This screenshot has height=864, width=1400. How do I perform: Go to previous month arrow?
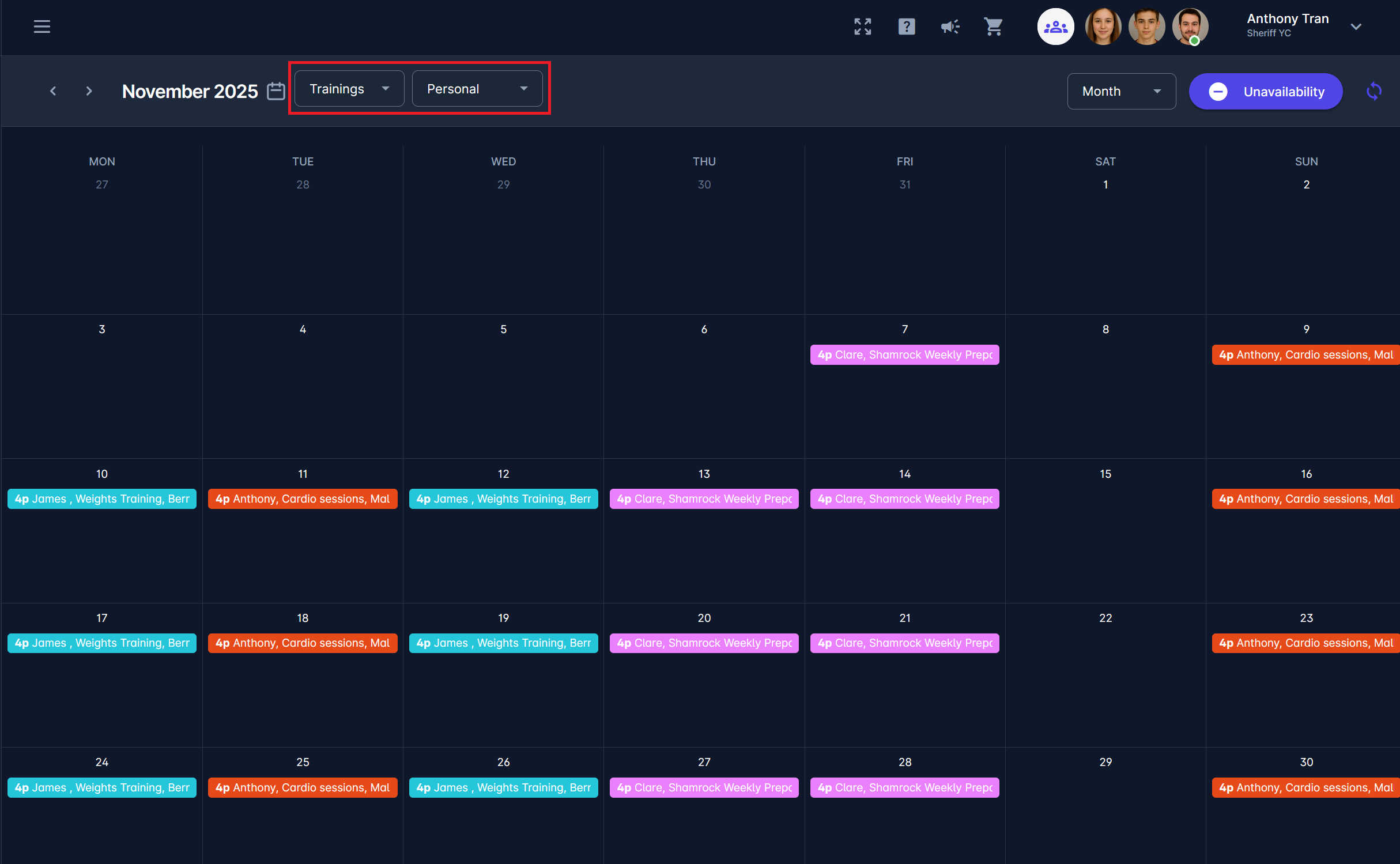[53, 91]
